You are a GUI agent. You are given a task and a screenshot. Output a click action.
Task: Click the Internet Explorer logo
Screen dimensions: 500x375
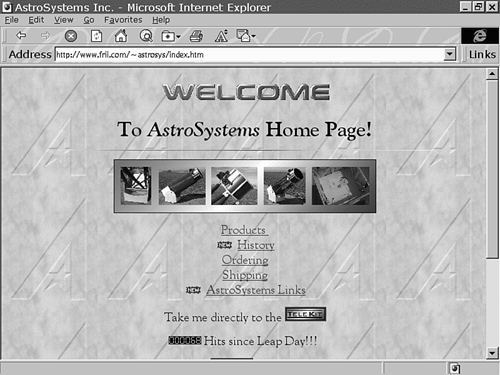pyautogui.click(x=480, y=36)
